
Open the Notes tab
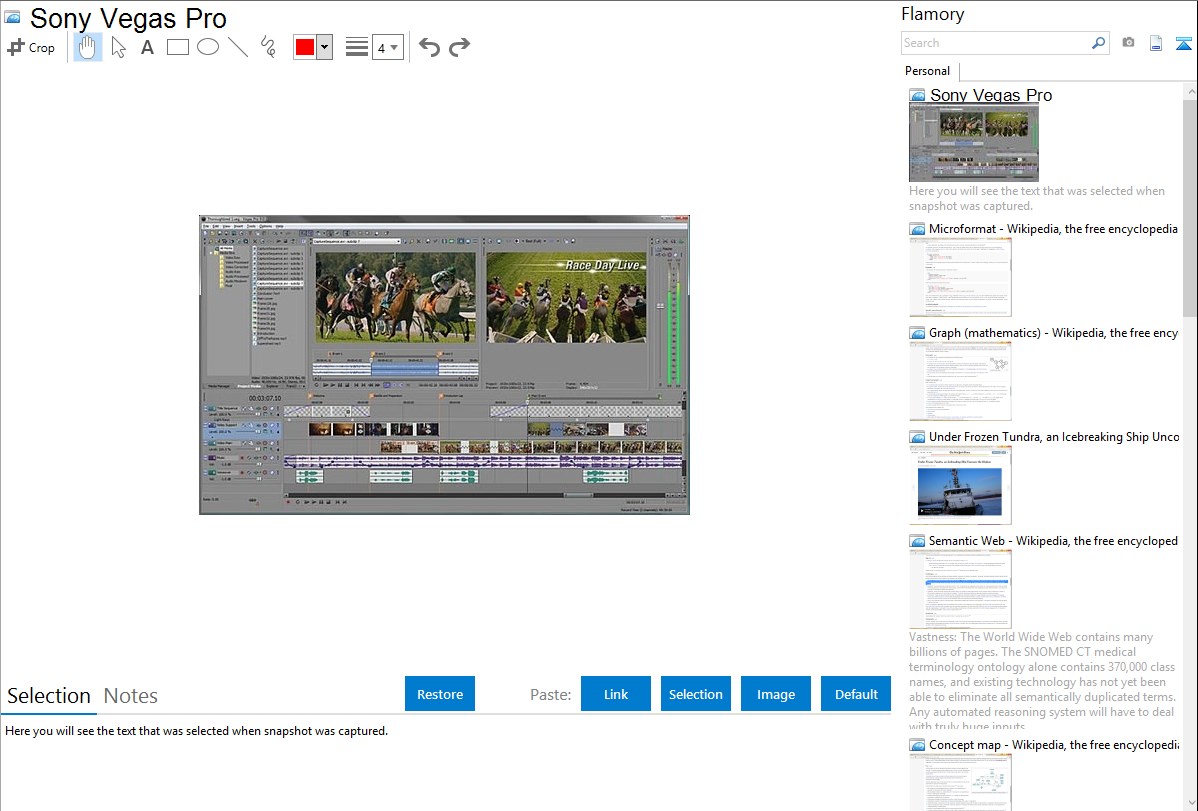pos(131,696)
